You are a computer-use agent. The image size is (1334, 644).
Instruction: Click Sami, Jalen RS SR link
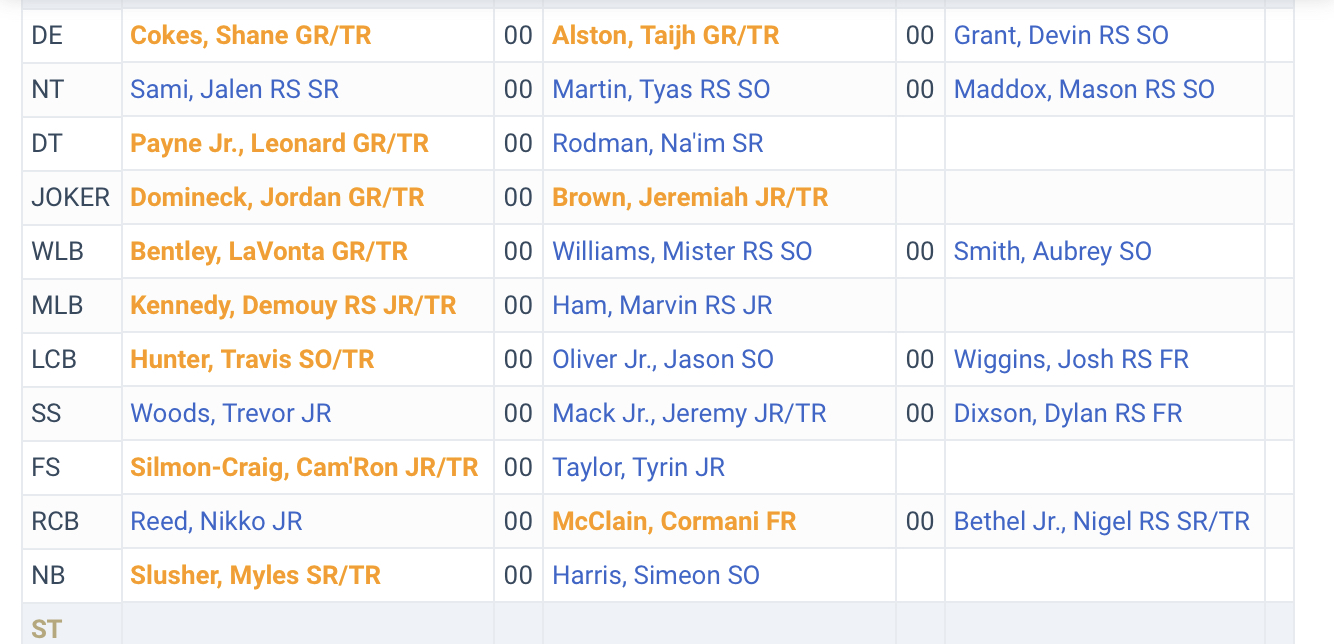coord(235,89)
